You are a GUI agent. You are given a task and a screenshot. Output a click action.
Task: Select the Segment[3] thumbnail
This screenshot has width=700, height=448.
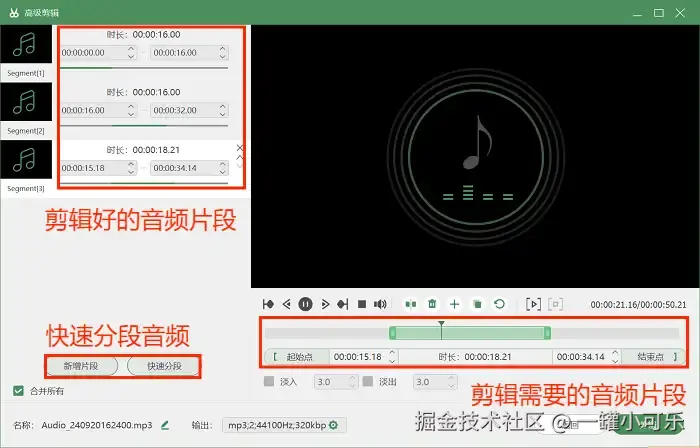[26, 159]
